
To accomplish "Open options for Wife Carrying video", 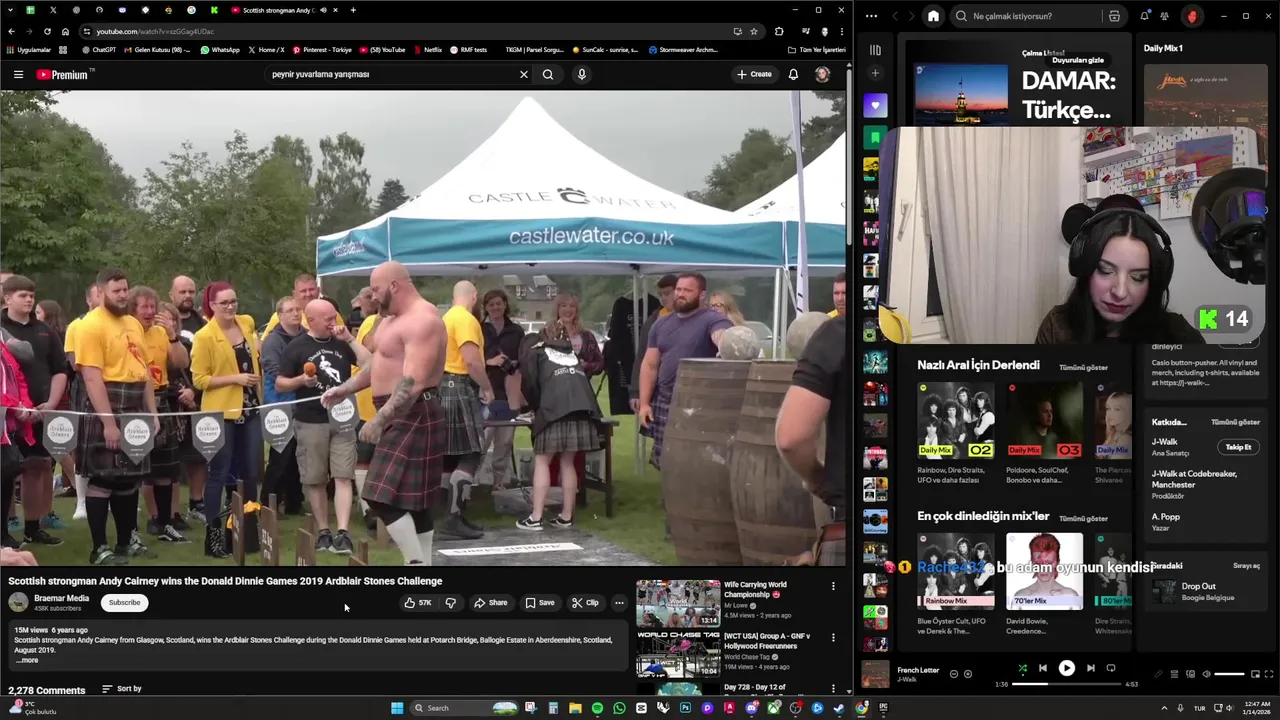I will (833, 586).
